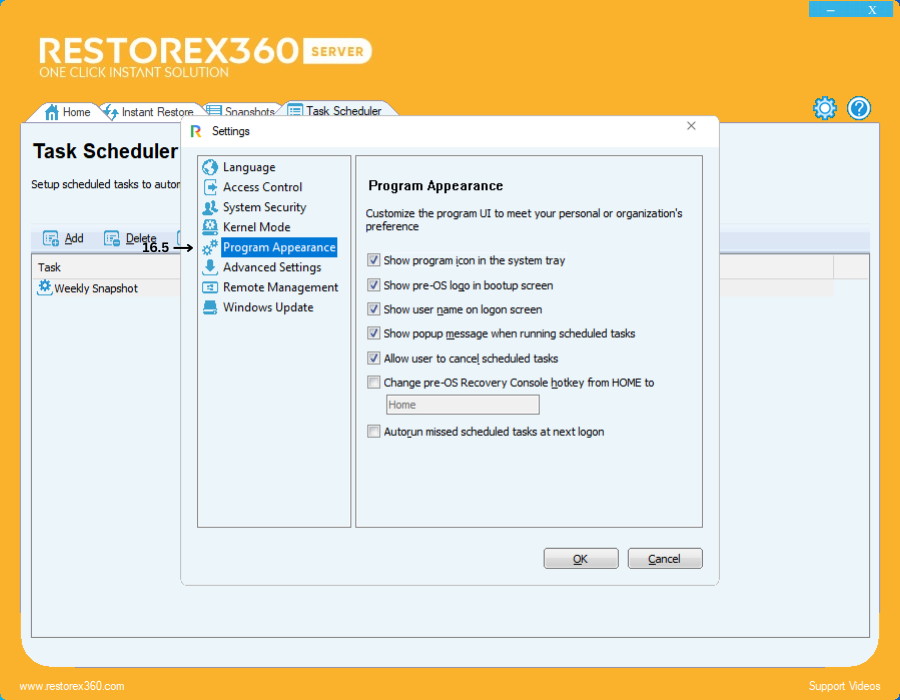This screenshot has width=900, height=700.
Task: Select Access Control settings category
Action: [262, 187]
